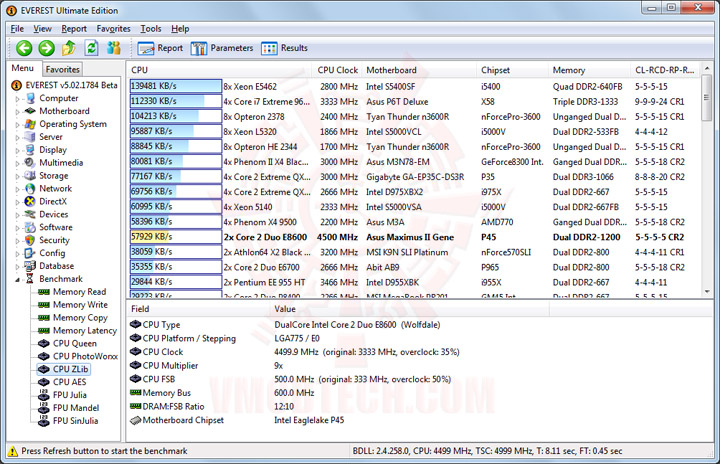Select the Computer tree icon
720x464 pixels.
[30, 98]
